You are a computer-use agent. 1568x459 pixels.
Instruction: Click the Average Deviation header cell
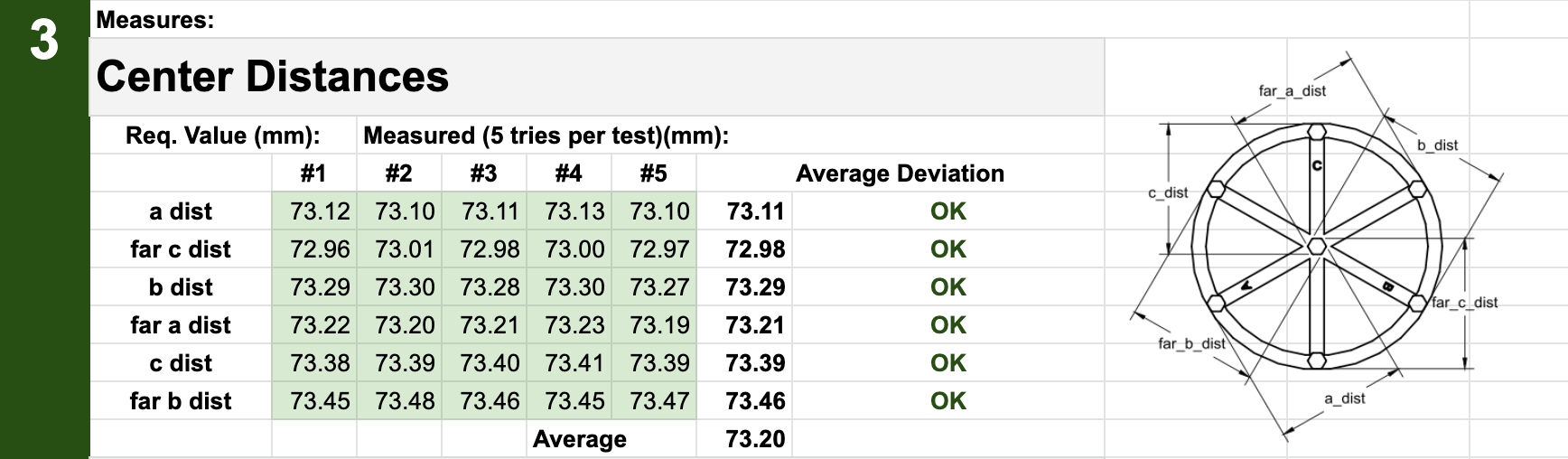point(900,173)
